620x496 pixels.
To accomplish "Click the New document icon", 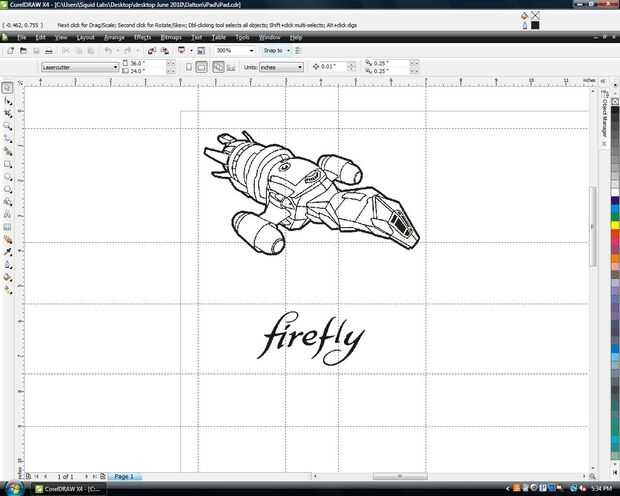I will point(11,51).
